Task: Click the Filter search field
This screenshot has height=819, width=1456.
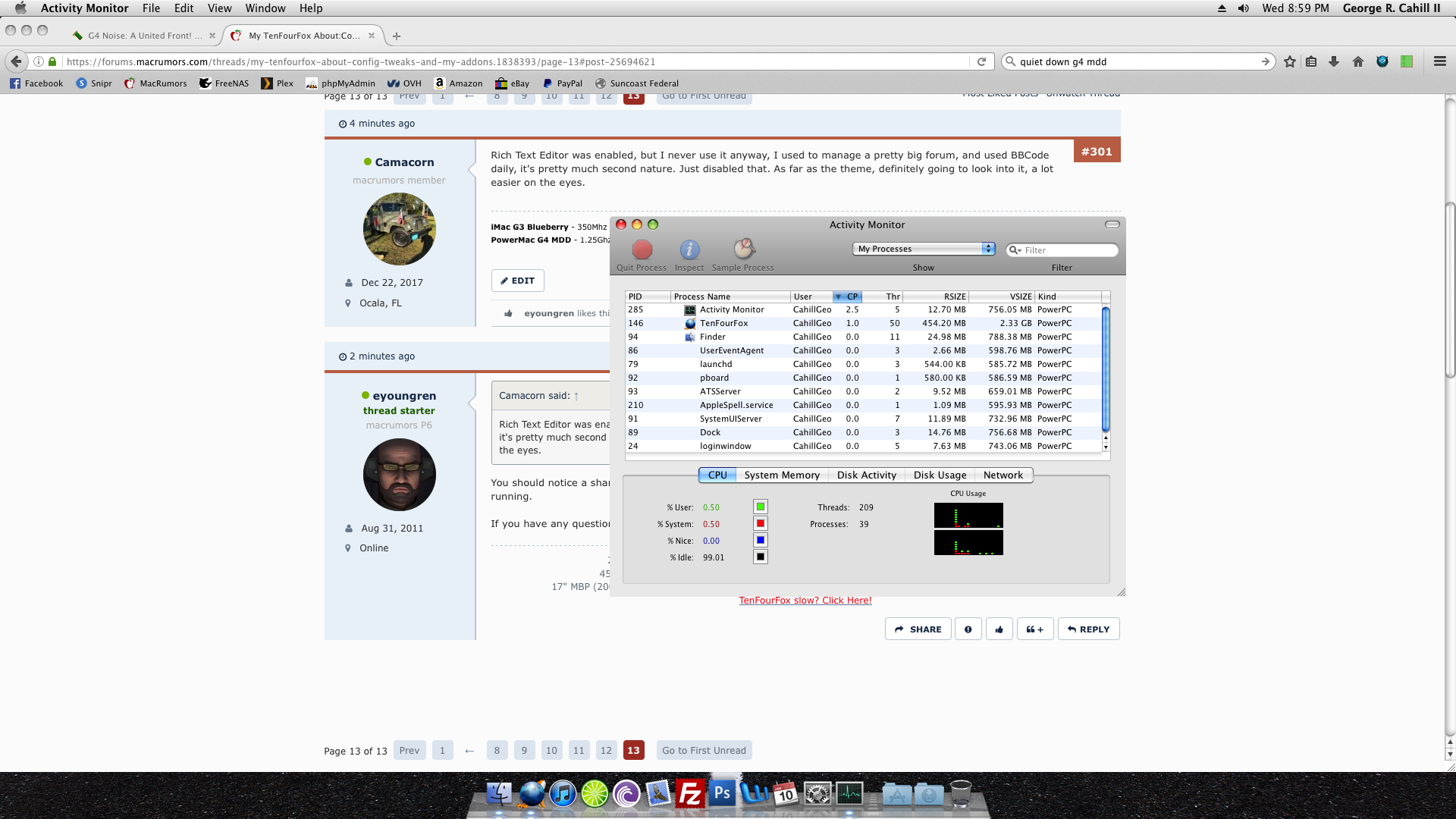Action: click(x=1069, y=250)
